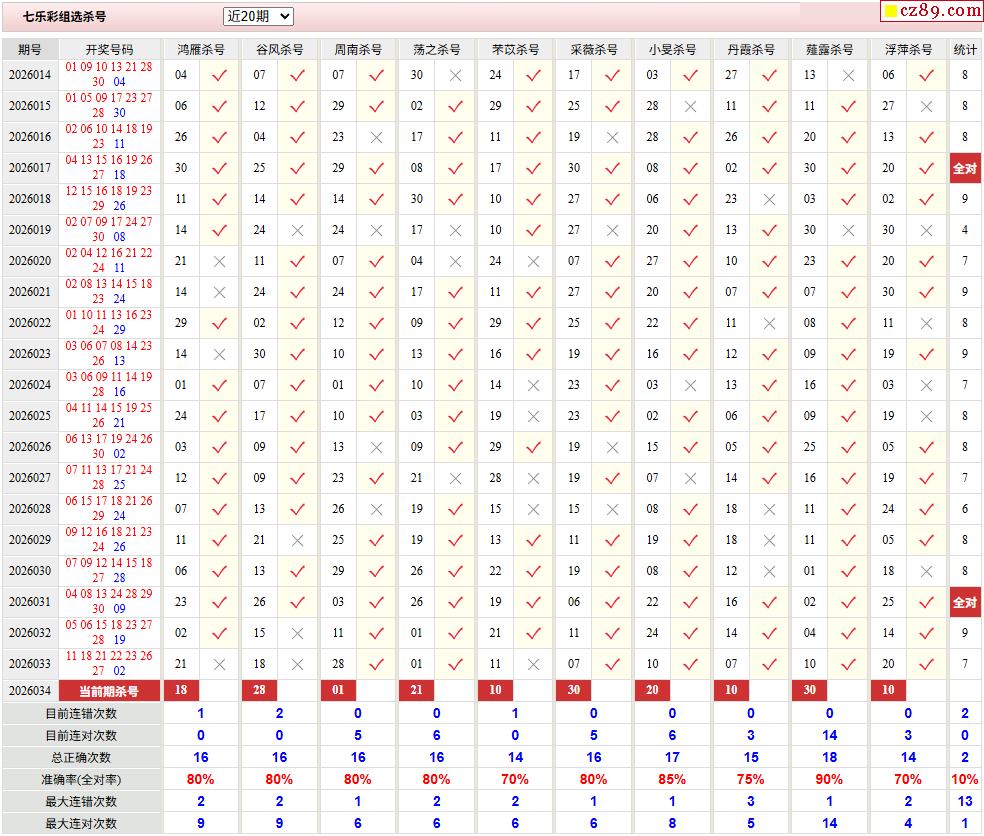984x836 pixels.
Task: Click the check mark for 鸿雁杀号 in row 2026014
Action: tap(219, 75)
